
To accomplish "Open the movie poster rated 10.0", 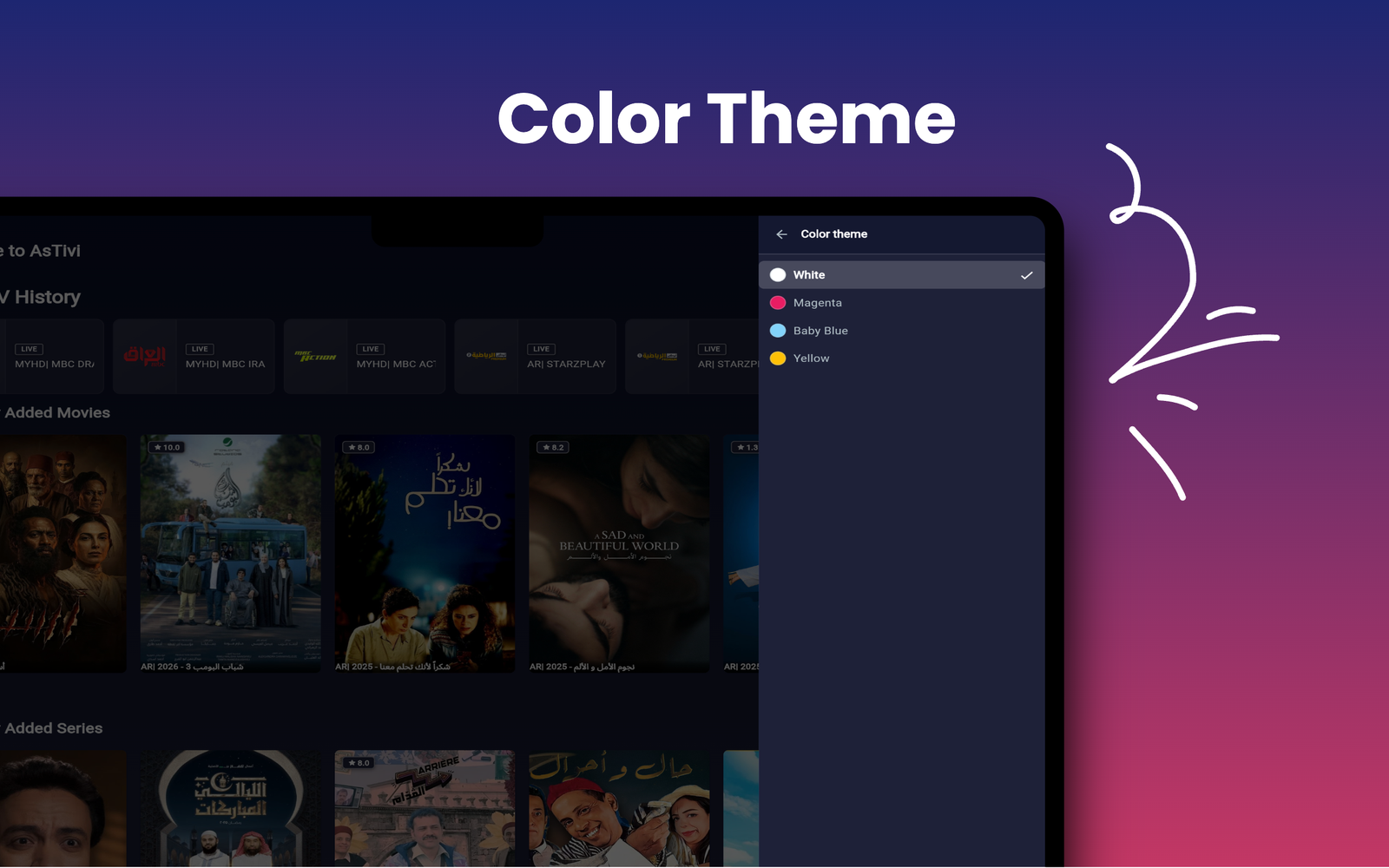I will point(231,554).
